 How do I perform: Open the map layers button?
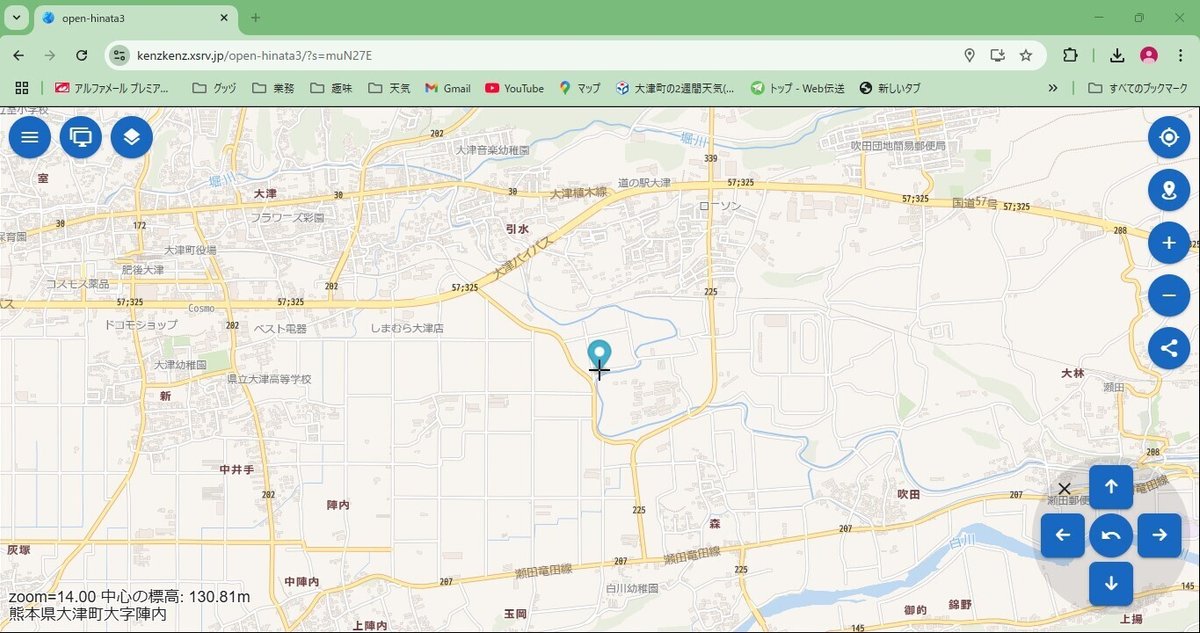click(132, 137)
